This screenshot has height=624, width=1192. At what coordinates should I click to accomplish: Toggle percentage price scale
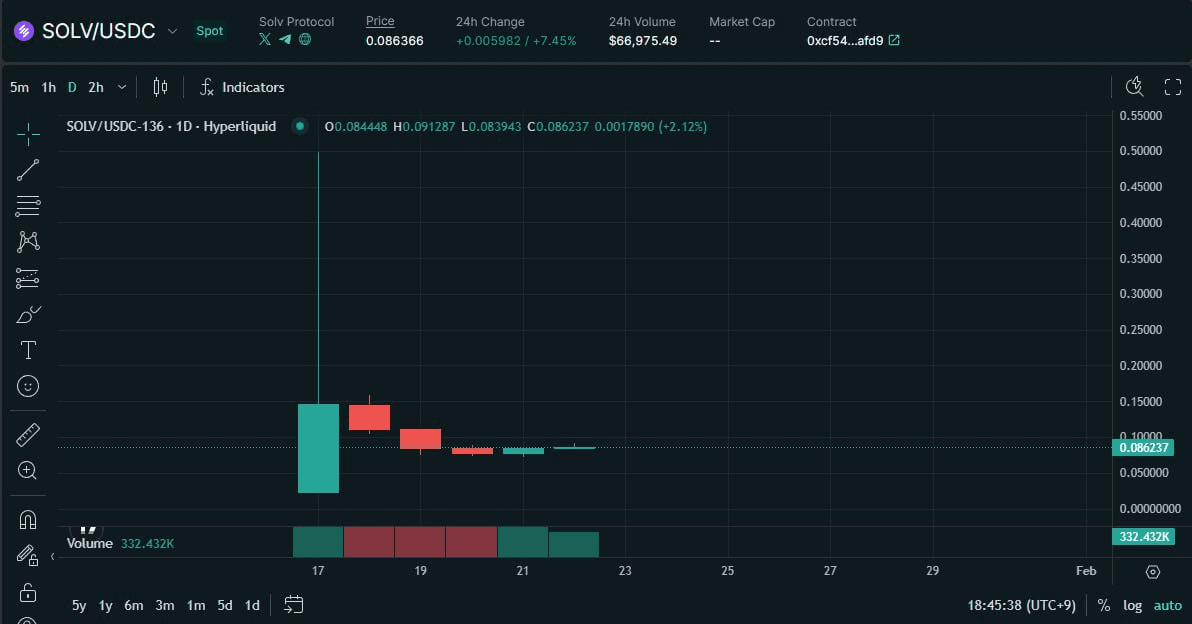click(1104, 606)
